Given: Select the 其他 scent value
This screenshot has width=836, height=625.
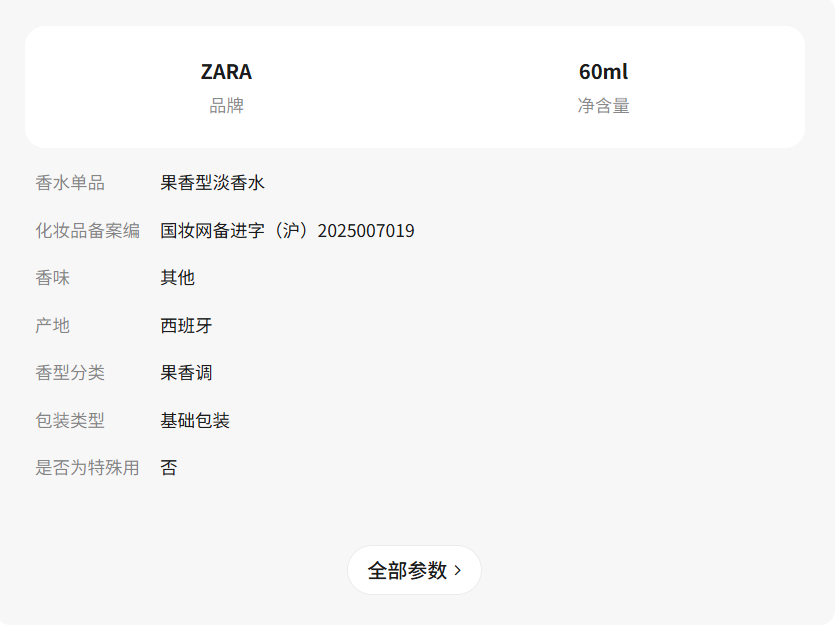Looking at the screenshot, I should pyautogui.click(x=178, y=278).
